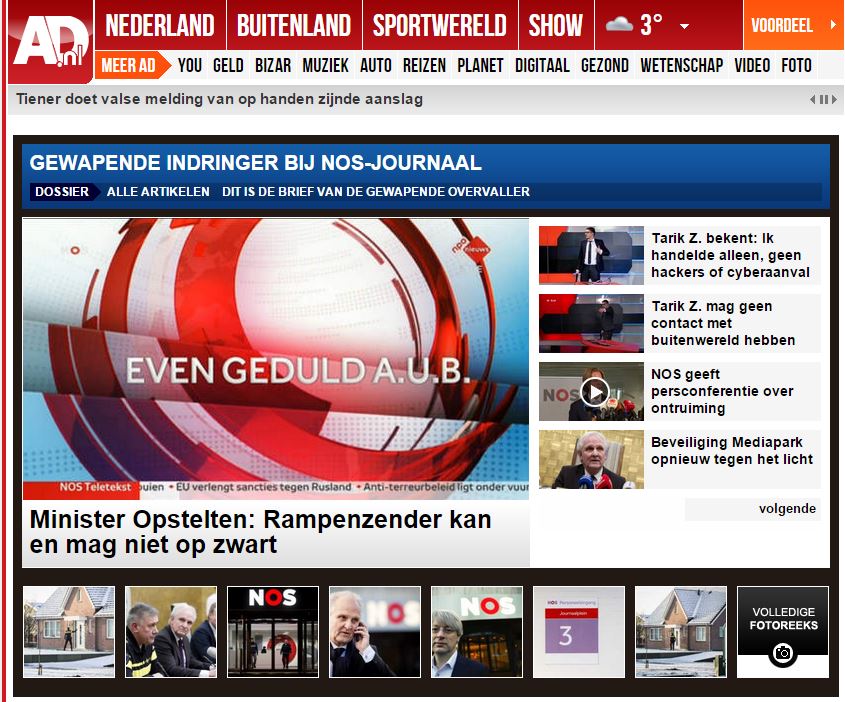Go to previous news ticker headline
The image size is (845, 702).
pyautogui.click(x=813, y=100)
